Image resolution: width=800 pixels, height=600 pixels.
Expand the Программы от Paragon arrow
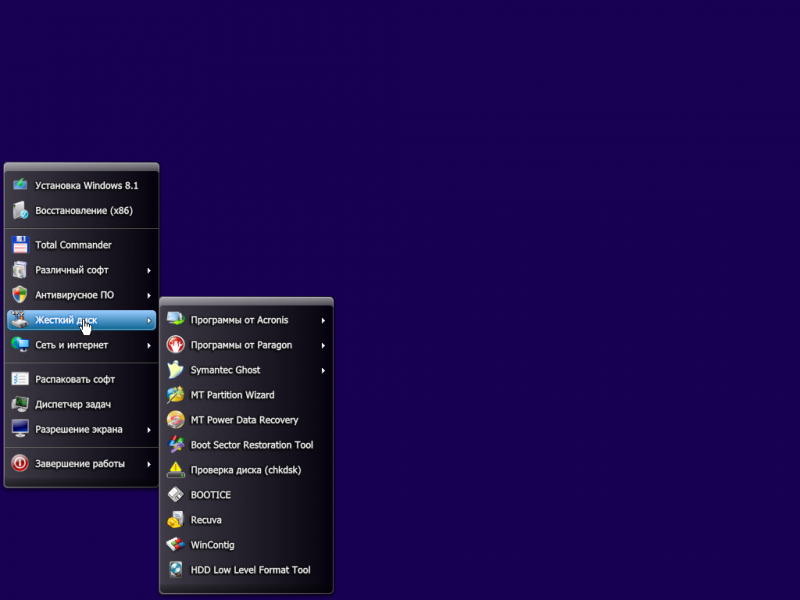click(323, 345)
